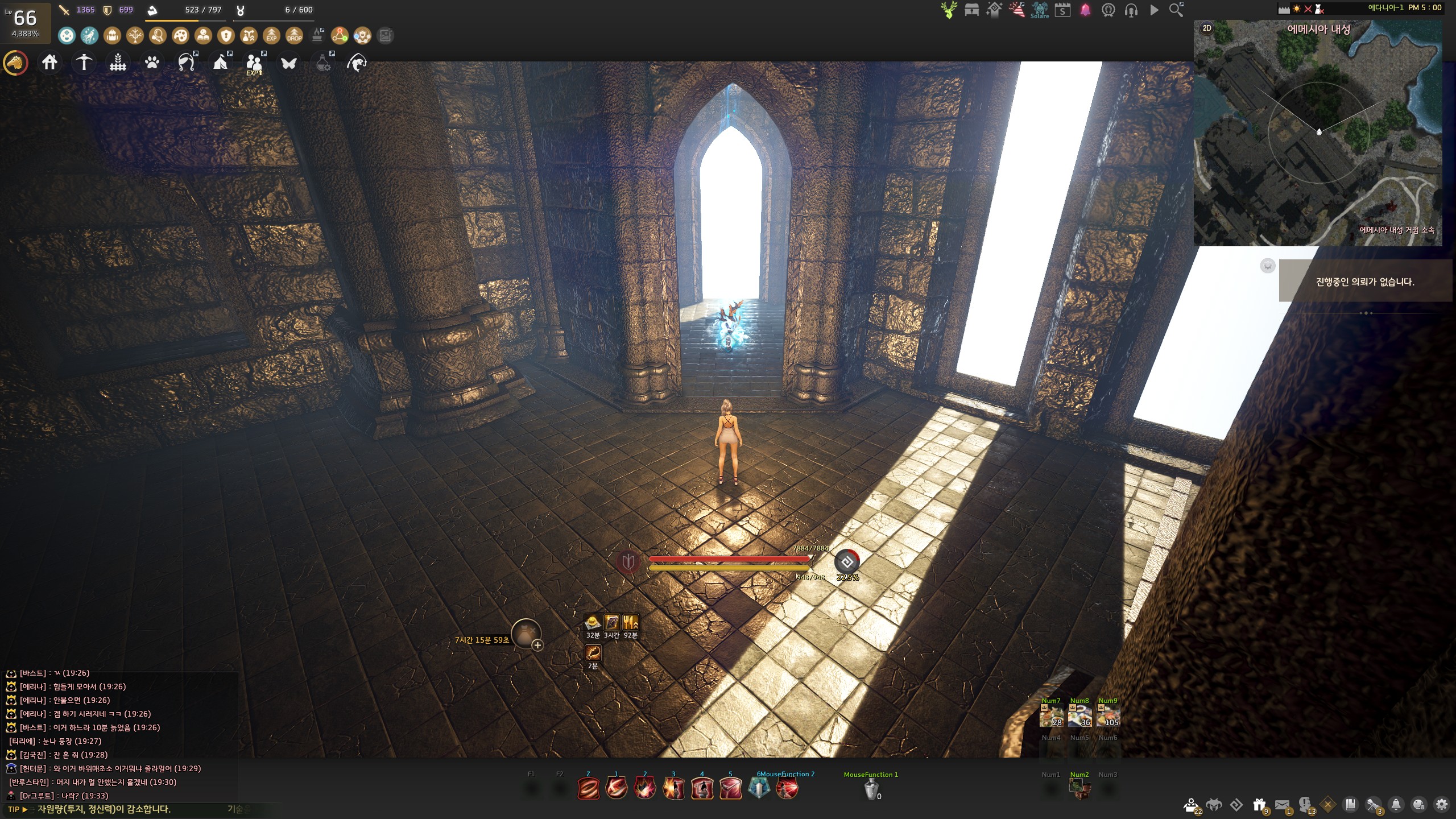1456x819 pixels.
Task: Open the flask with gear icon
Action: 324,62
